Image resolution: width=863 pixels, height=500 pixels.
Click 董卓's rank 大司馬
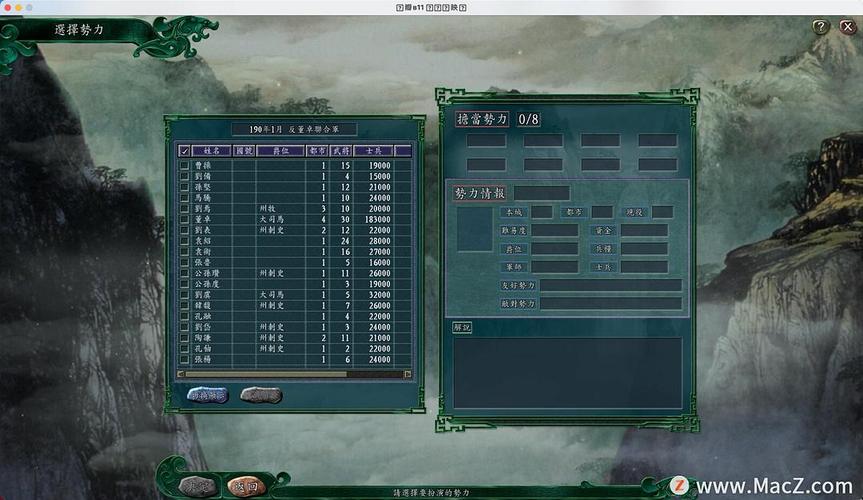coord(271,219)
